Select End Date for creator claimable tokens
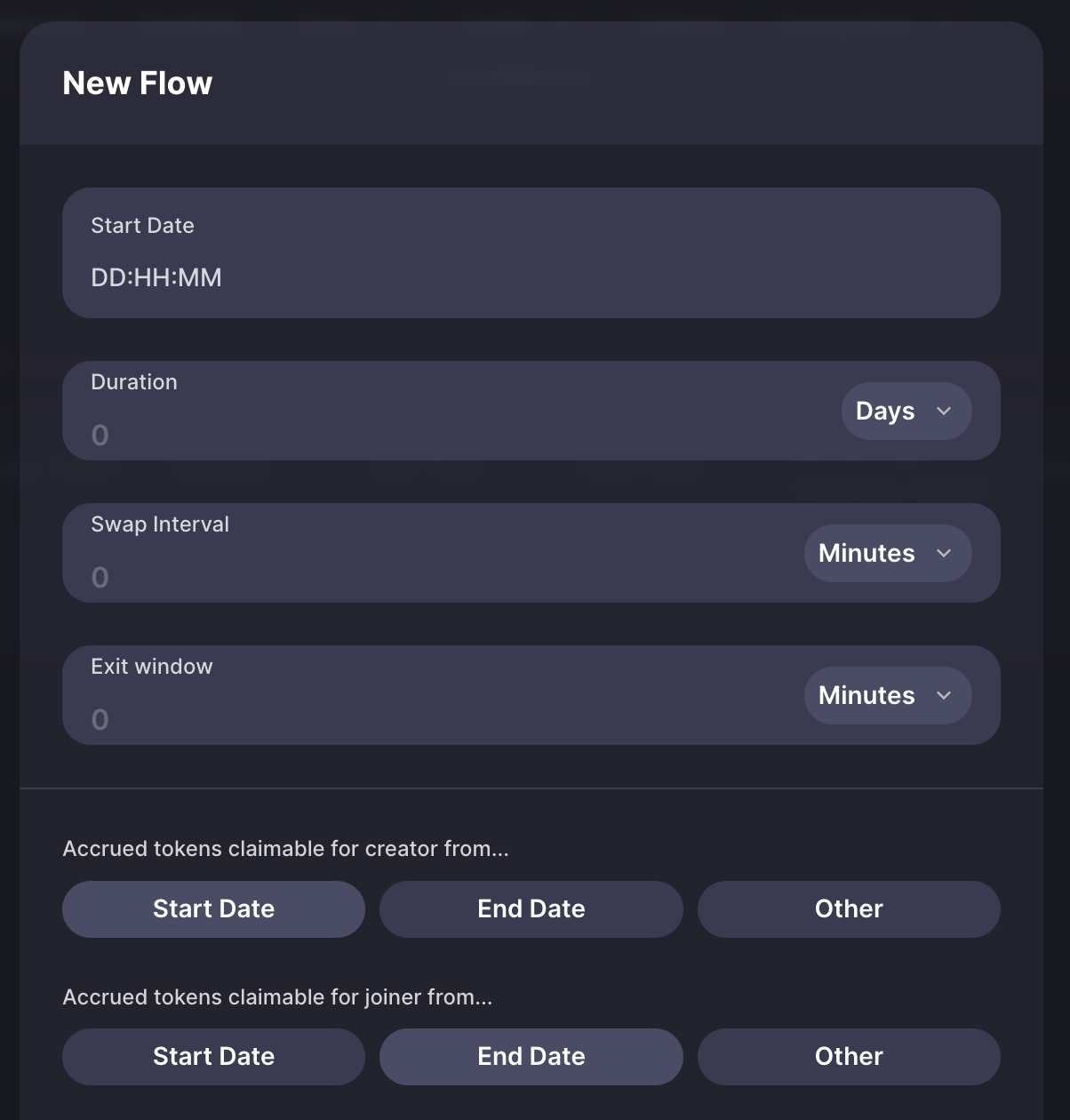This screenshot has height=1120, width=1070. coord(531,908)
